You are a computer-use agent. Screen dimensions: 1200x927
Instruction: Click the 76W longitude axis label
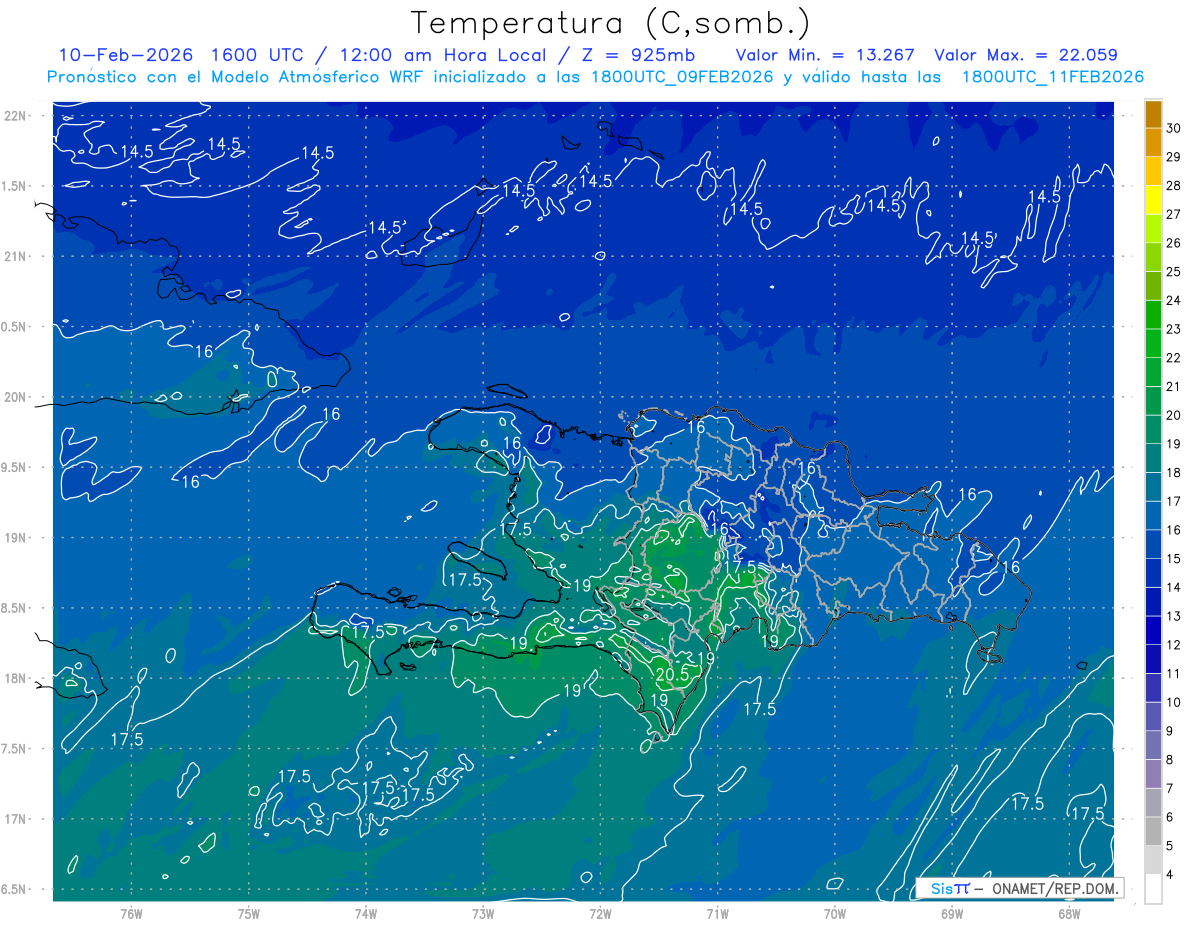click(131, 913)
